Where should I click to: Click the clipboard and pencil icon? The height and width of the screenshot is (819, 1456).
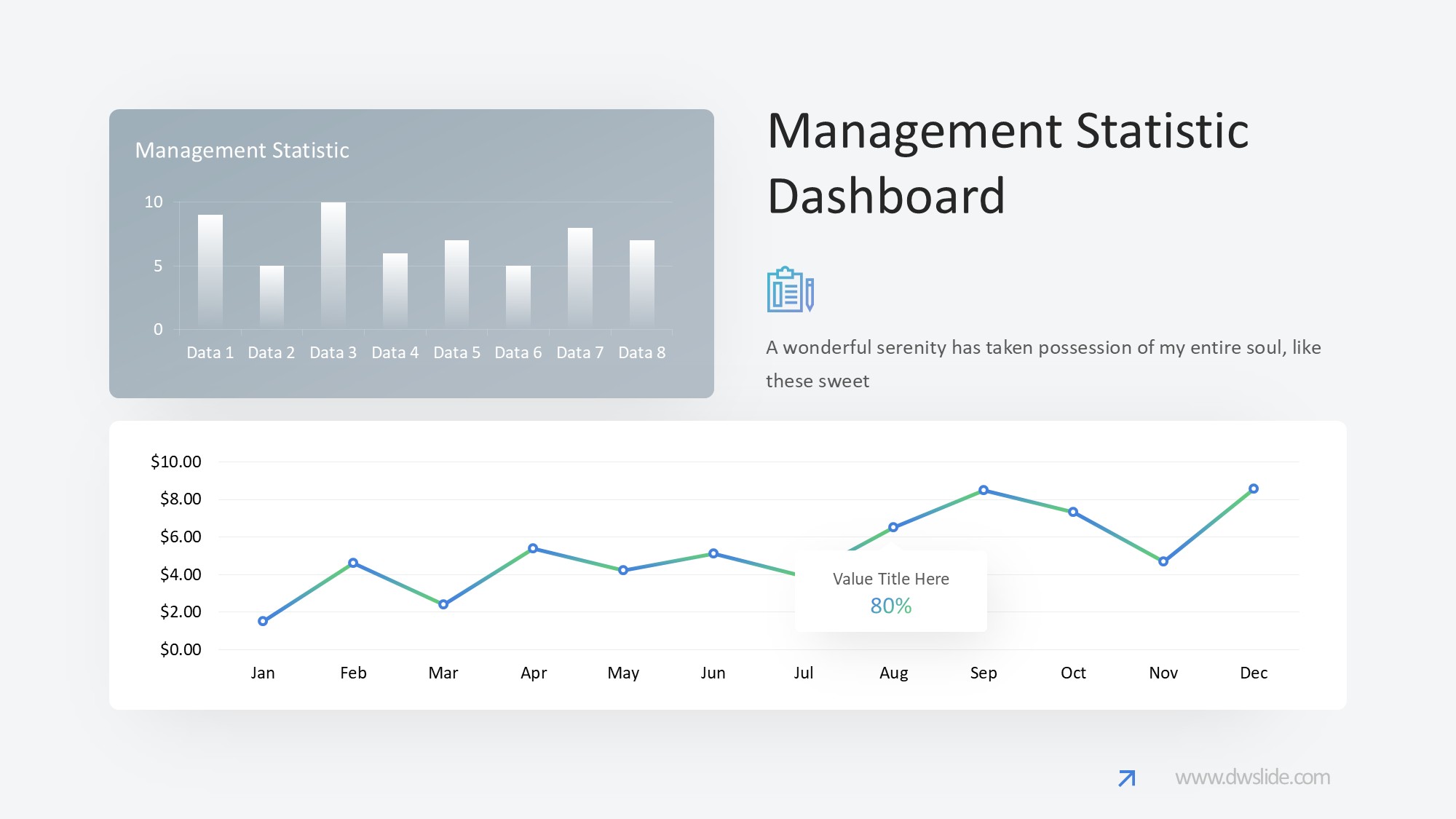[x=790, y=290]
